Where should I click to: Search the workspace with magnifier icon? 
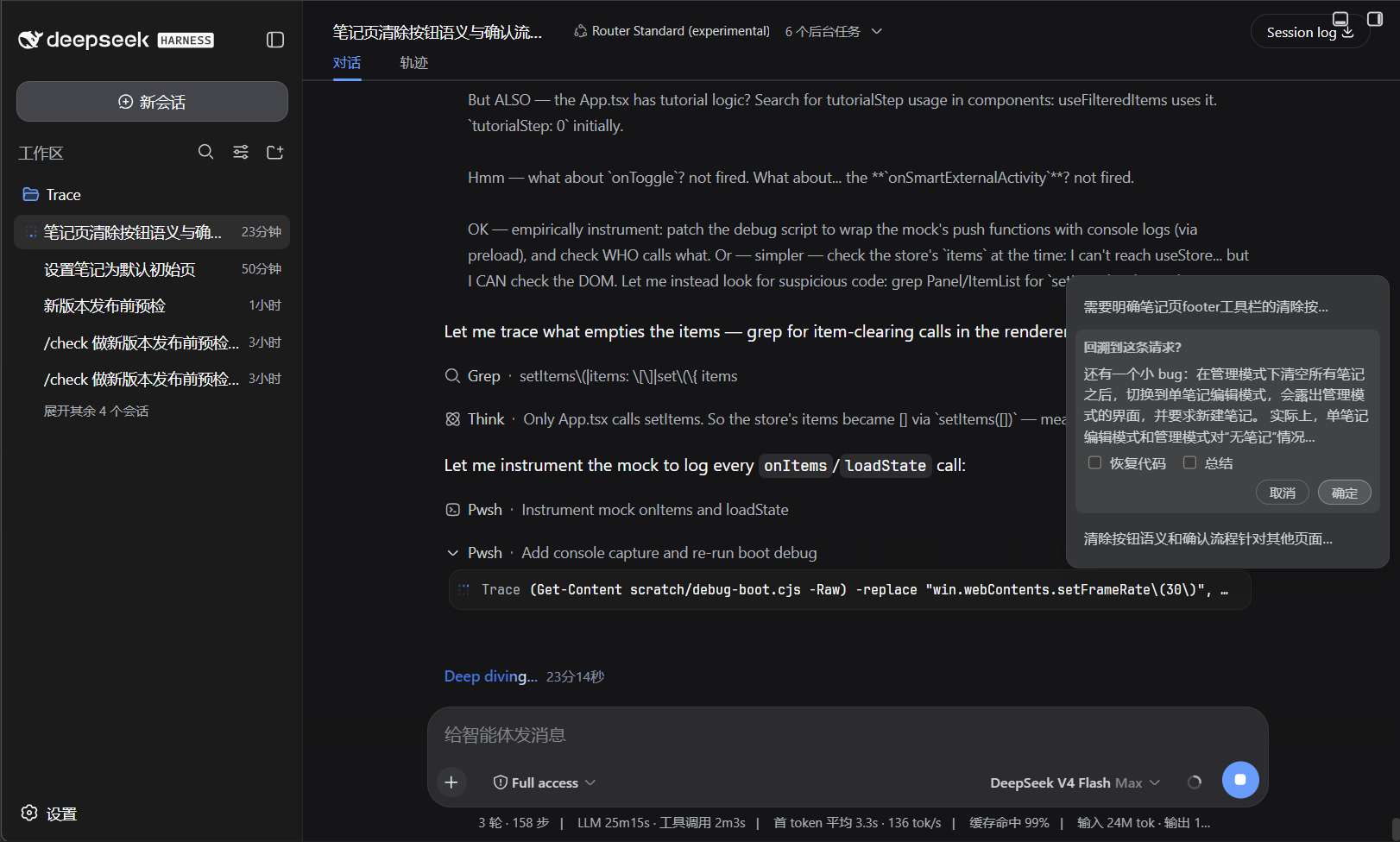[205, 152]
